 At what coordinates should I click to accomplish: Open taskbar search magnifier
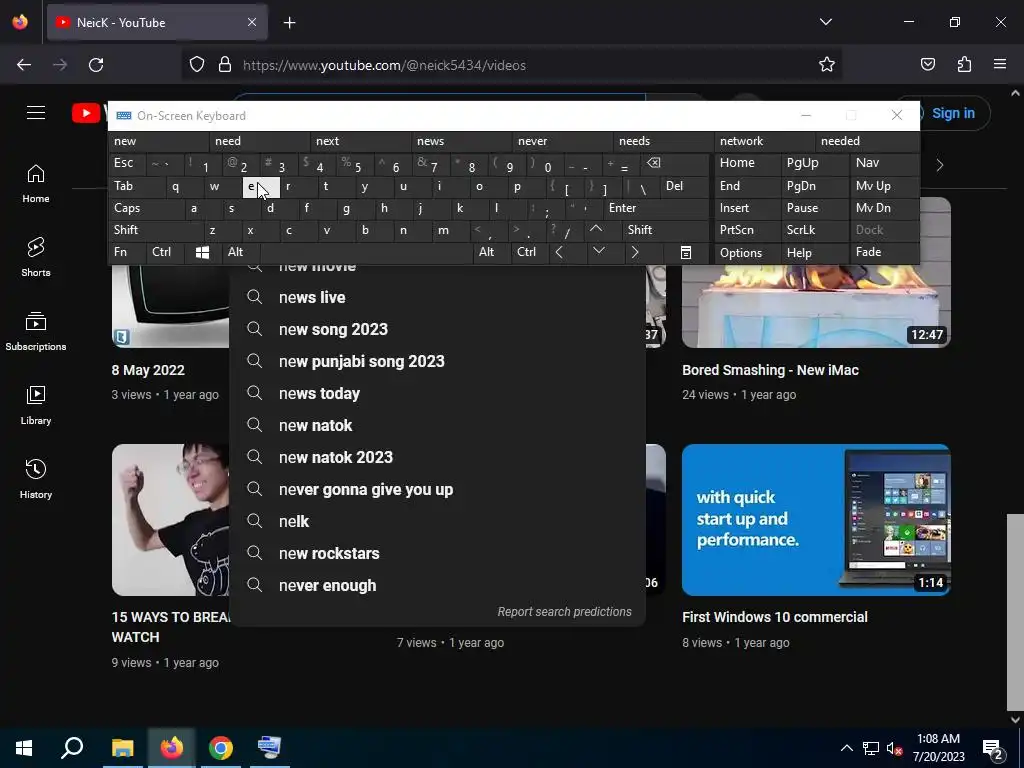click(x=72, y=747)
